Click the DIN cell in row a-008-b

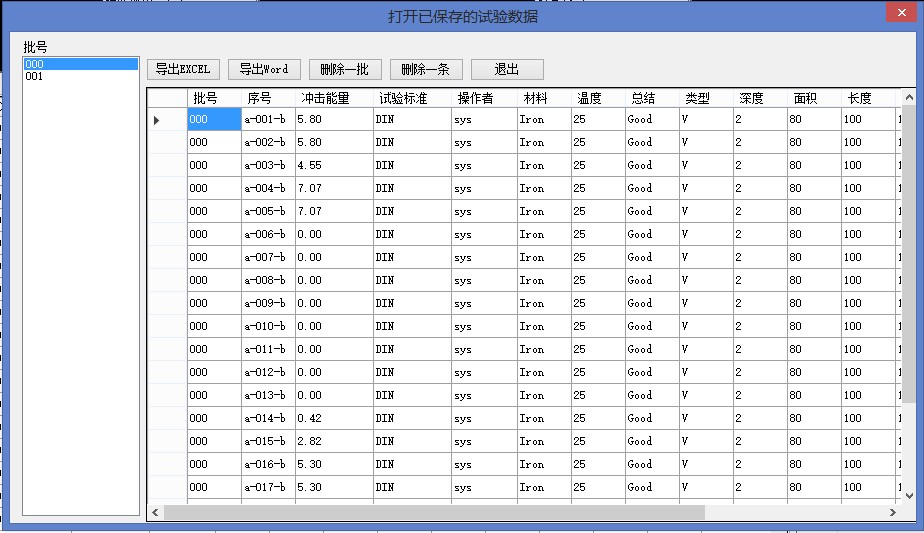tap(412, 280)
